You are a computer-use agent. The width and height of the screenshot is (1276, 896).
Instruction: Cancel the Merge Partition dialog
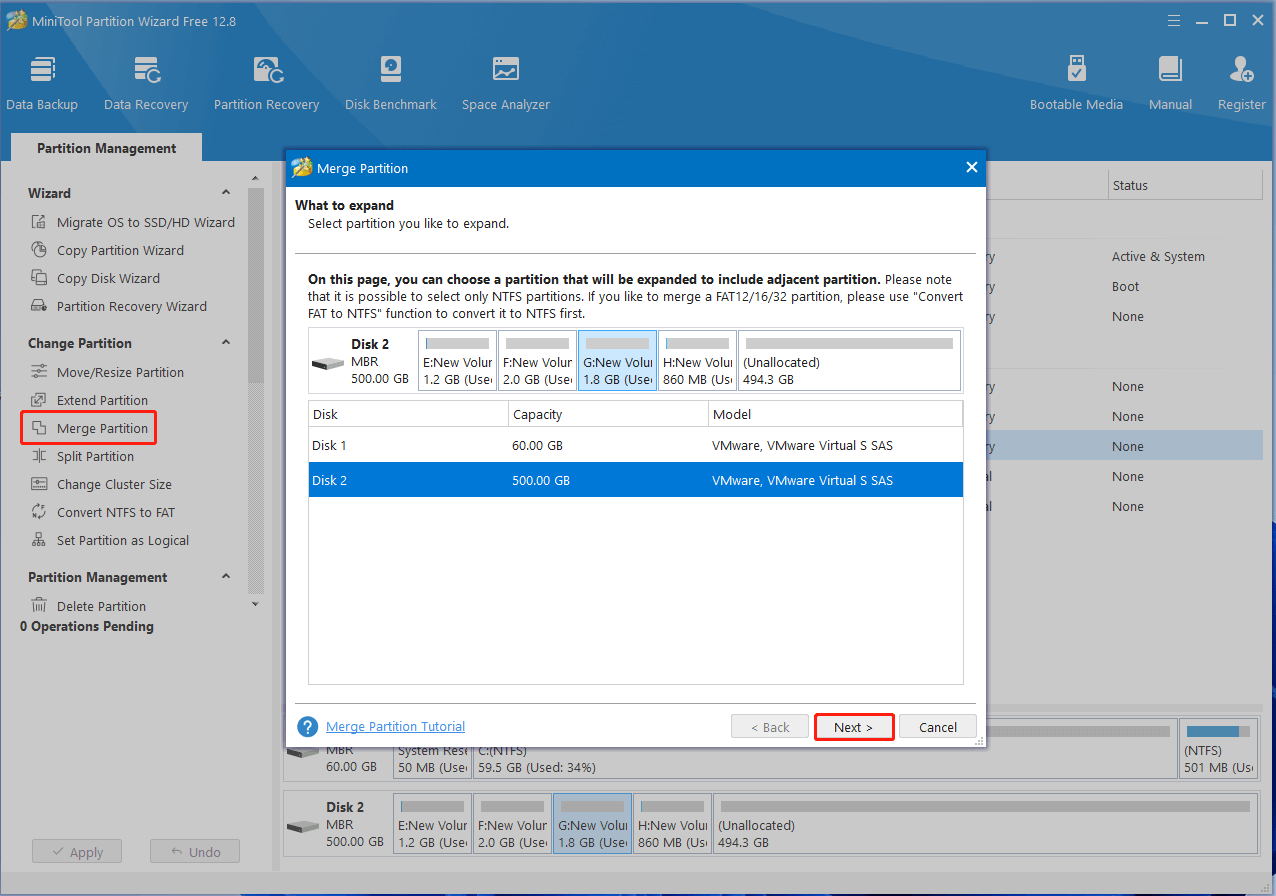(938, 727)
